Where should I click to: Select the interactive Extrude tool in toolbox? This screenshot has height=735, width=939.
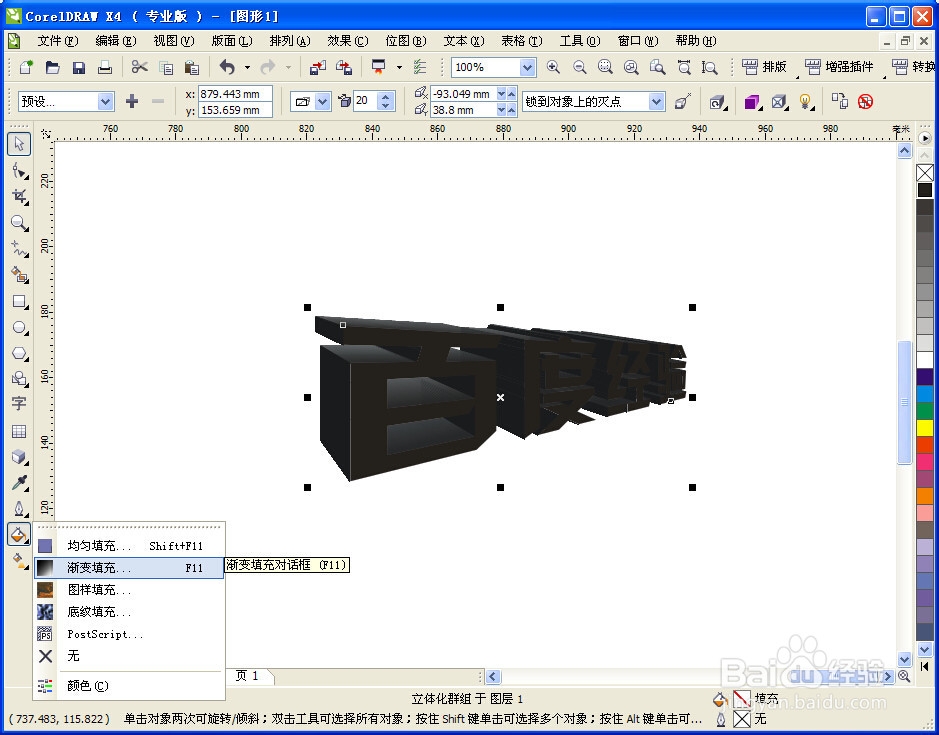19,457
